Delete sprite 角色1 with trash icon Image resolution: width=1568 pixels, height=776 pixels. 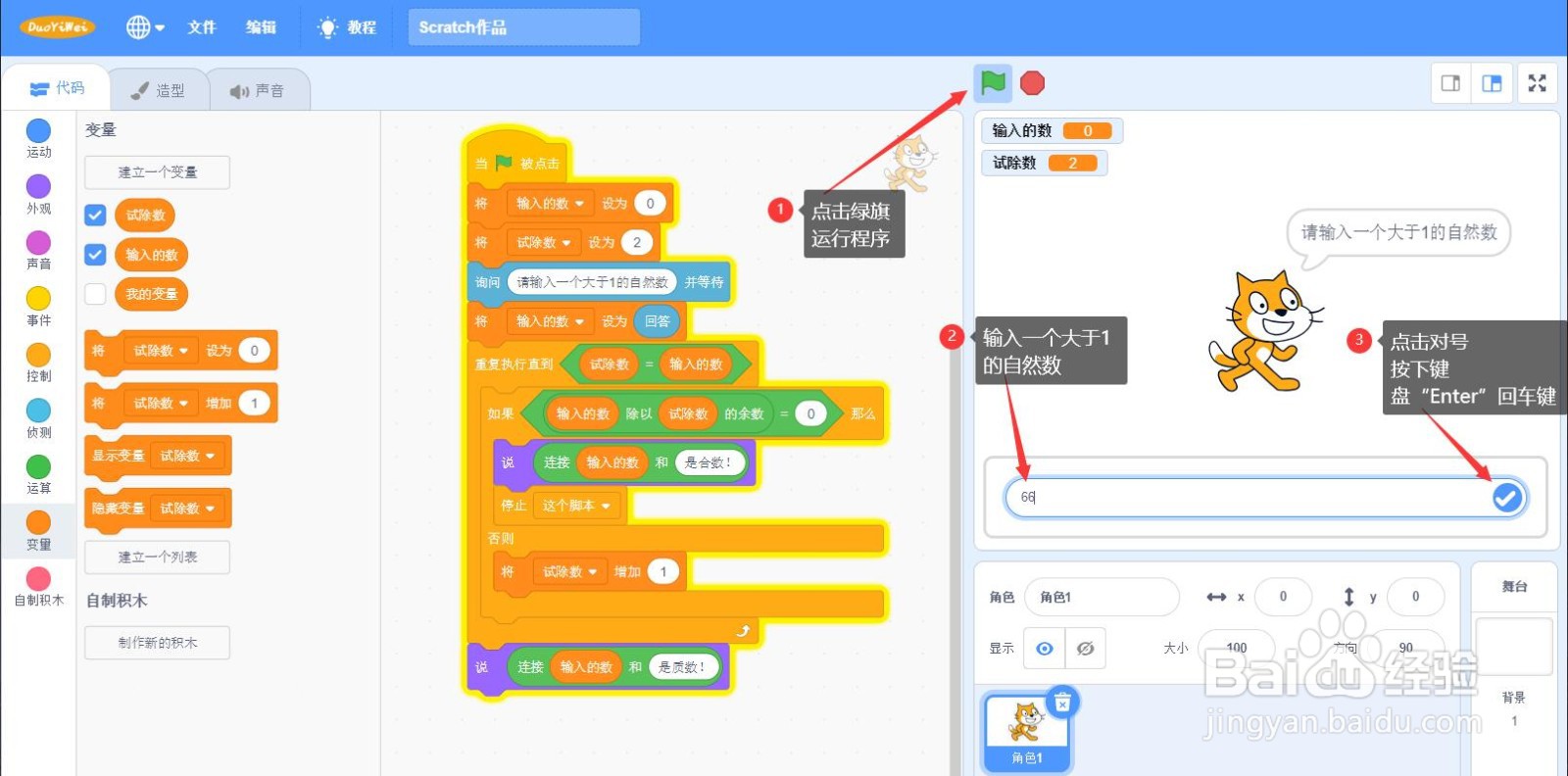point(1062,702)
